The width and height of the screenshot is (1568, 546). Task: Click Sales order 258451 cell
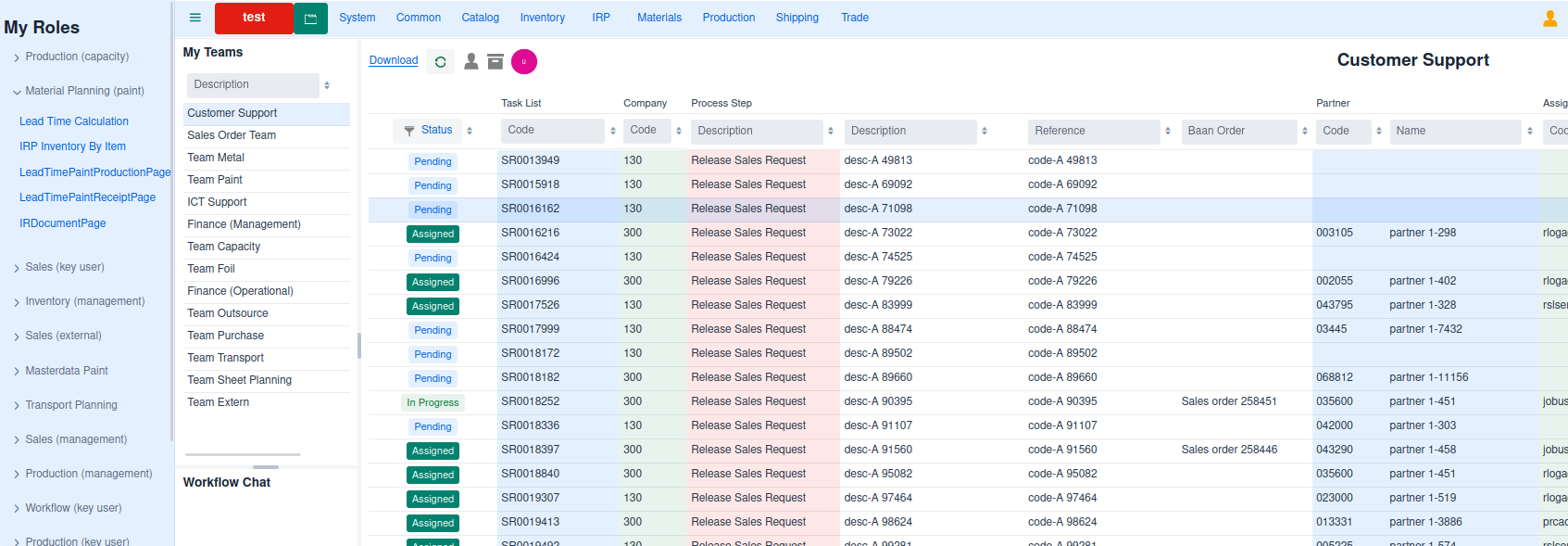(1229, 401)
